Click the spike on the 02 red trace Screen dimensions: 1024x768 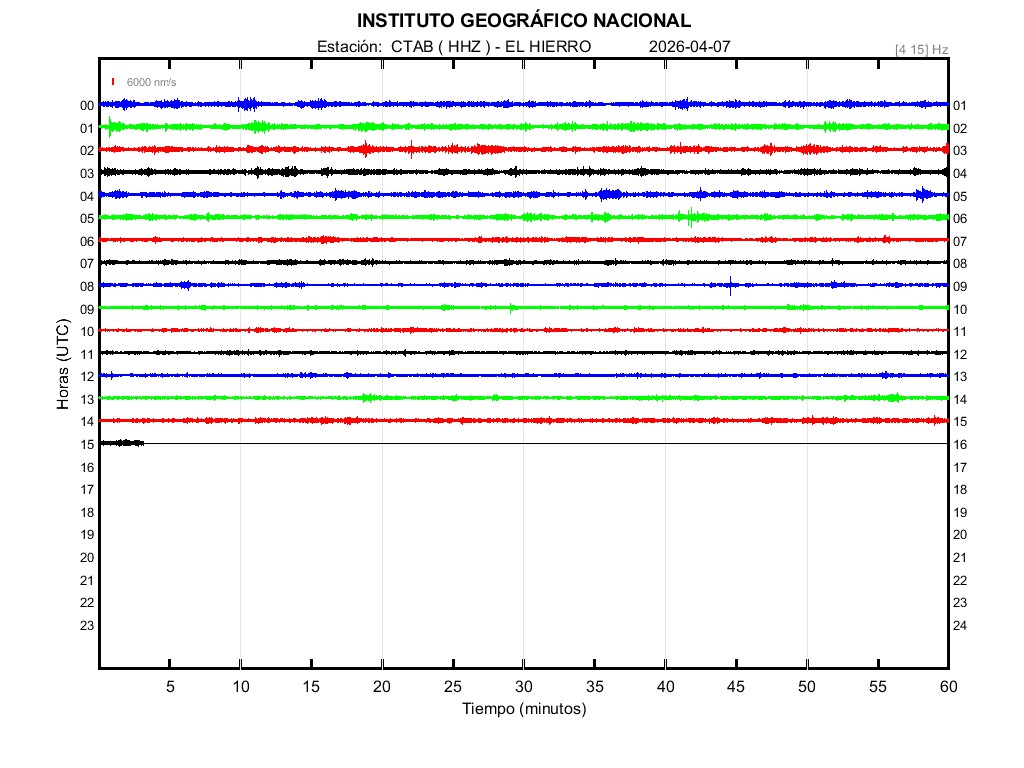click(411, 150)
